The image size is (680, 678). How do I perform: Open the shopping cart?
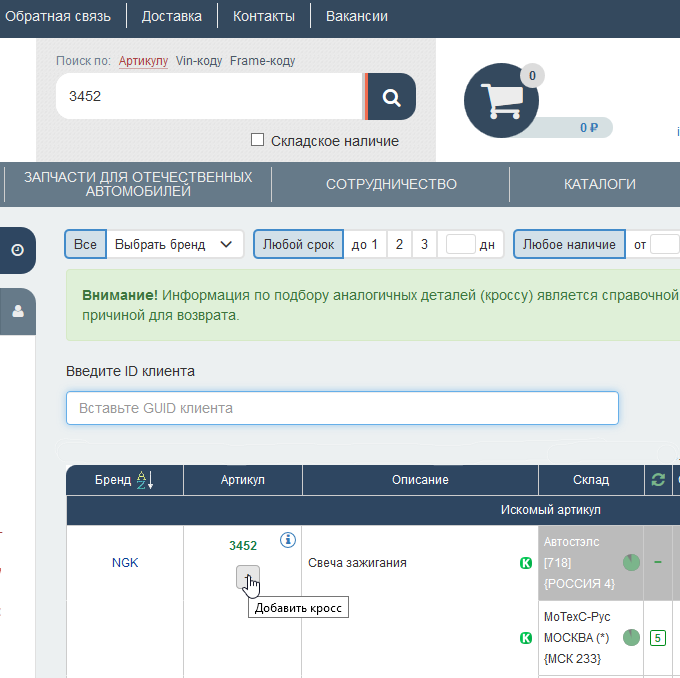tap(501, 100)
